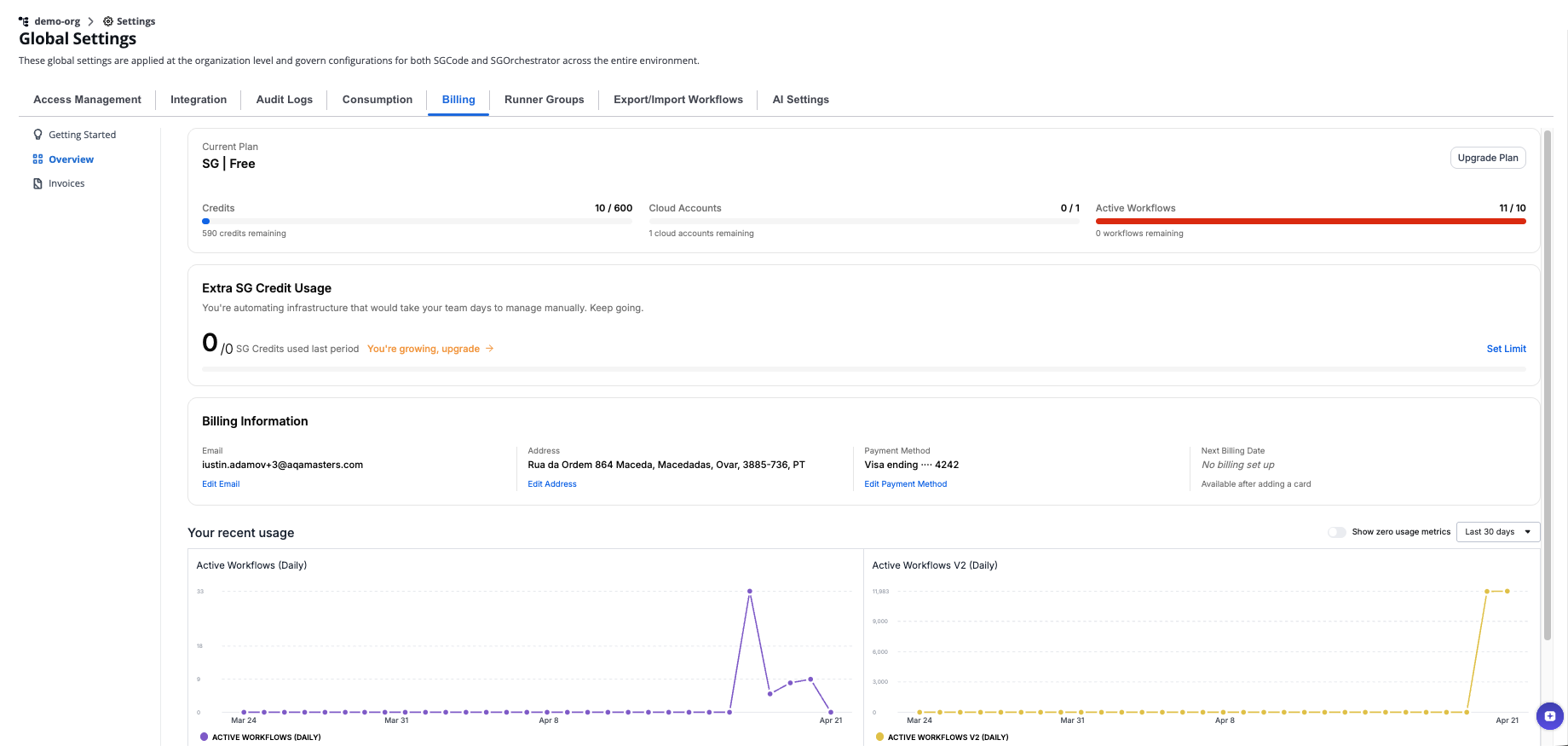Select the Billing tab
The height and width of the screenshot is (746, 1568).
(x=458, y=100)
